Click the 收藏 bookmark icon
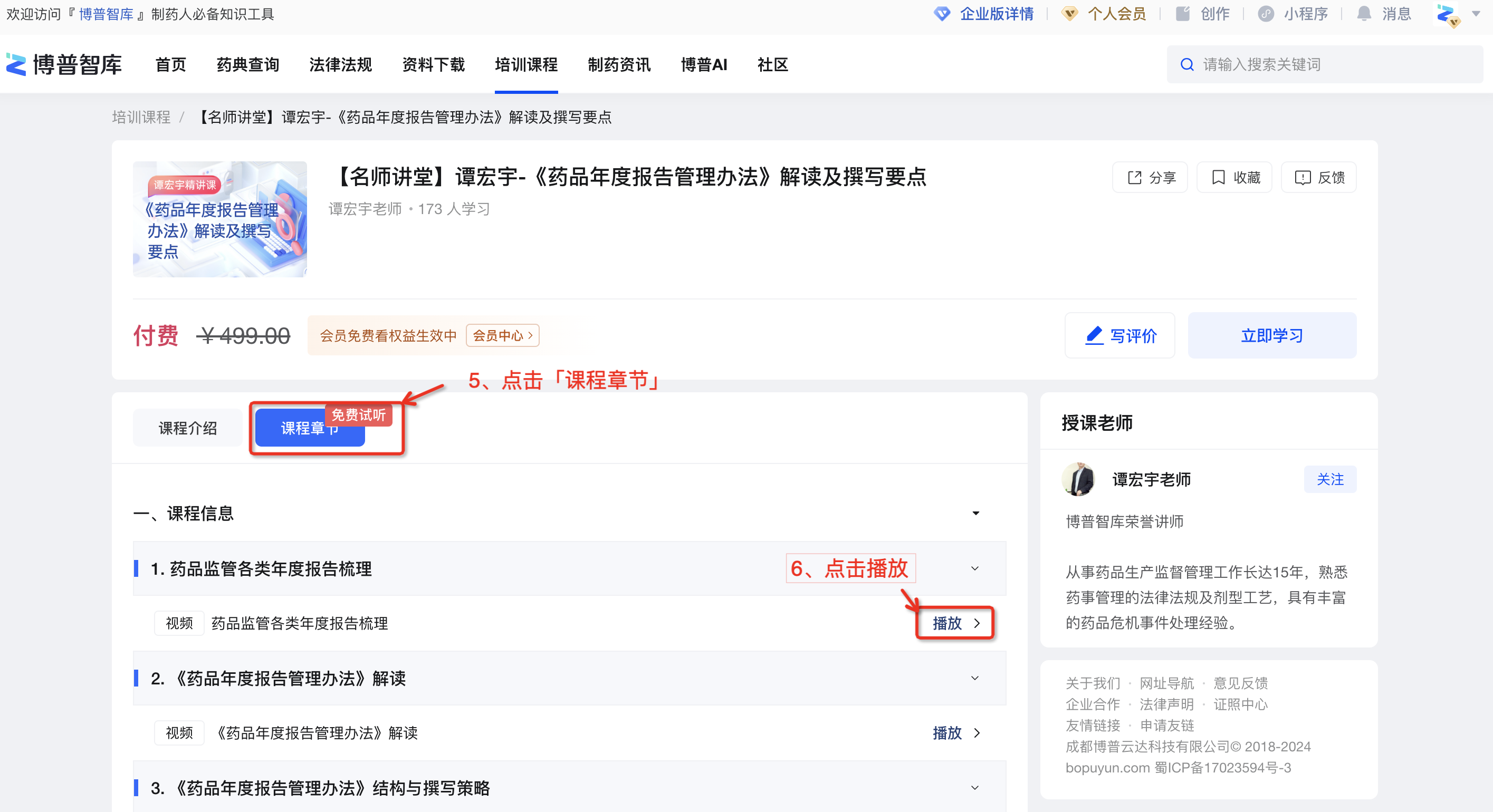Viewport: 1493px width, 812px height. tap(1218, 178)
